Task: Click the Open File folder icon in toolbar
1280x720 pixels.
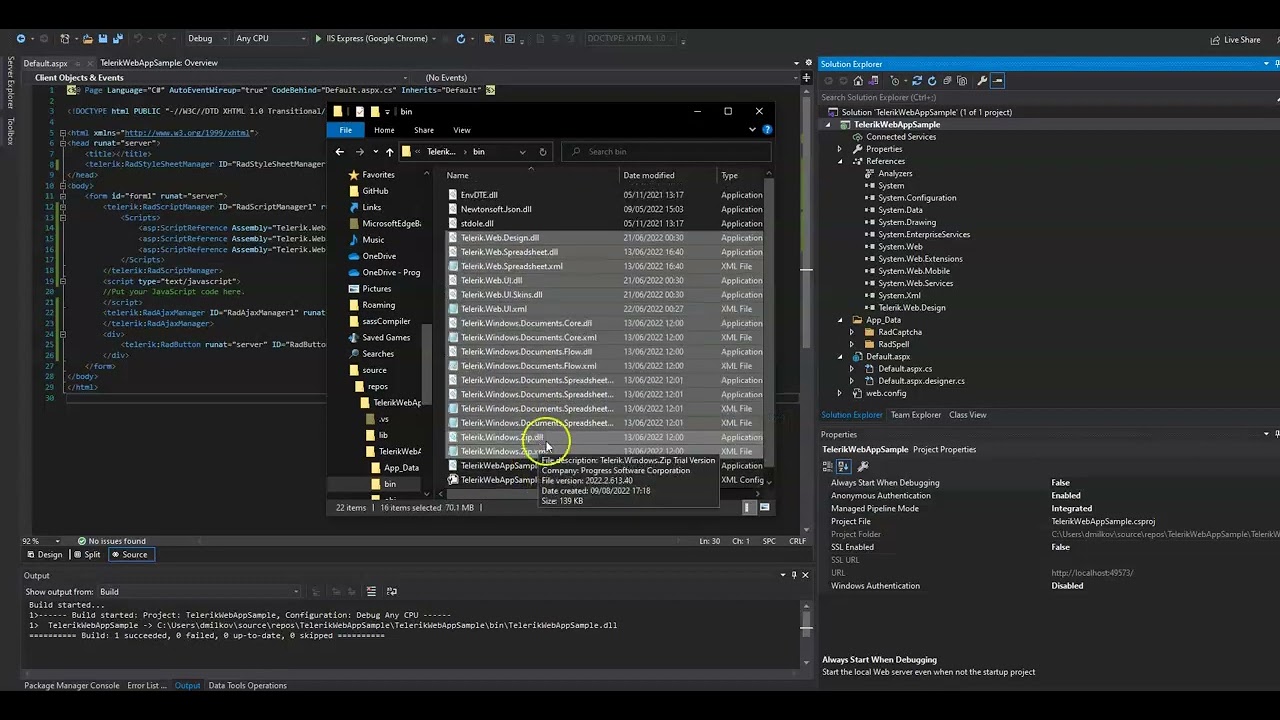Action: coord(88,39)
